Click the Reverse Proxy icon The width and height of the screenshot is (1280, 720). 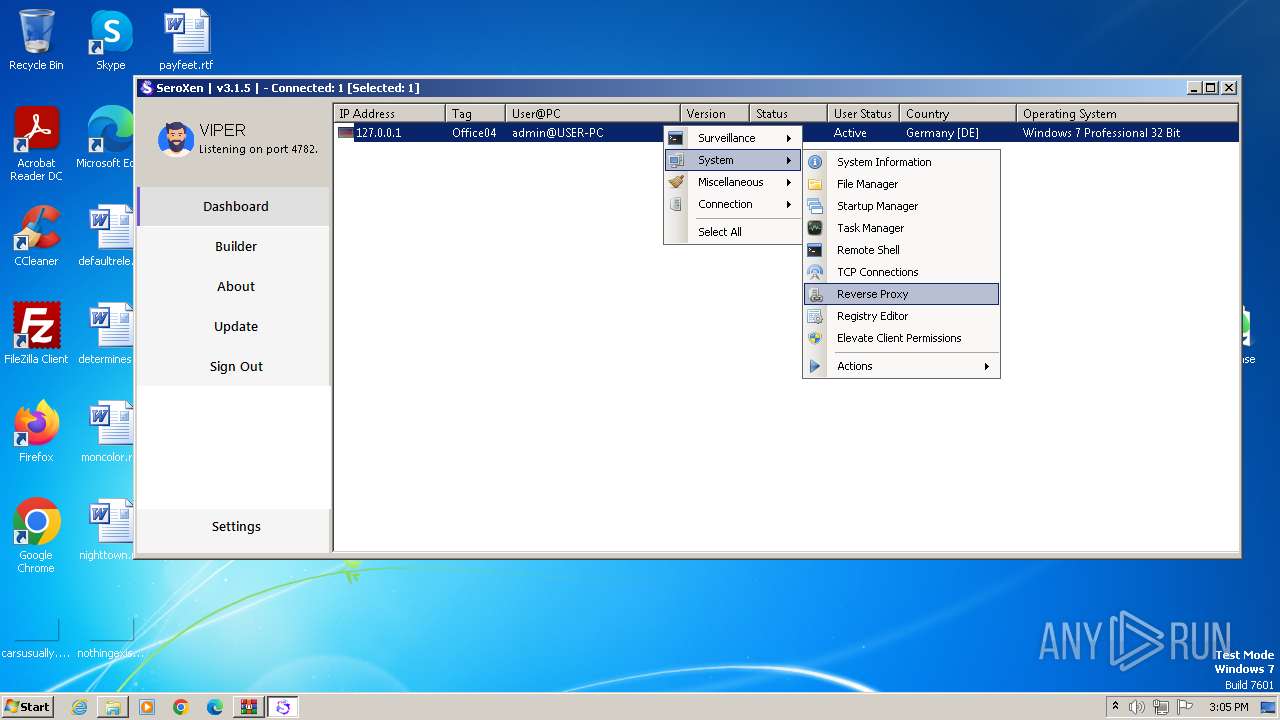pos(815,294)
